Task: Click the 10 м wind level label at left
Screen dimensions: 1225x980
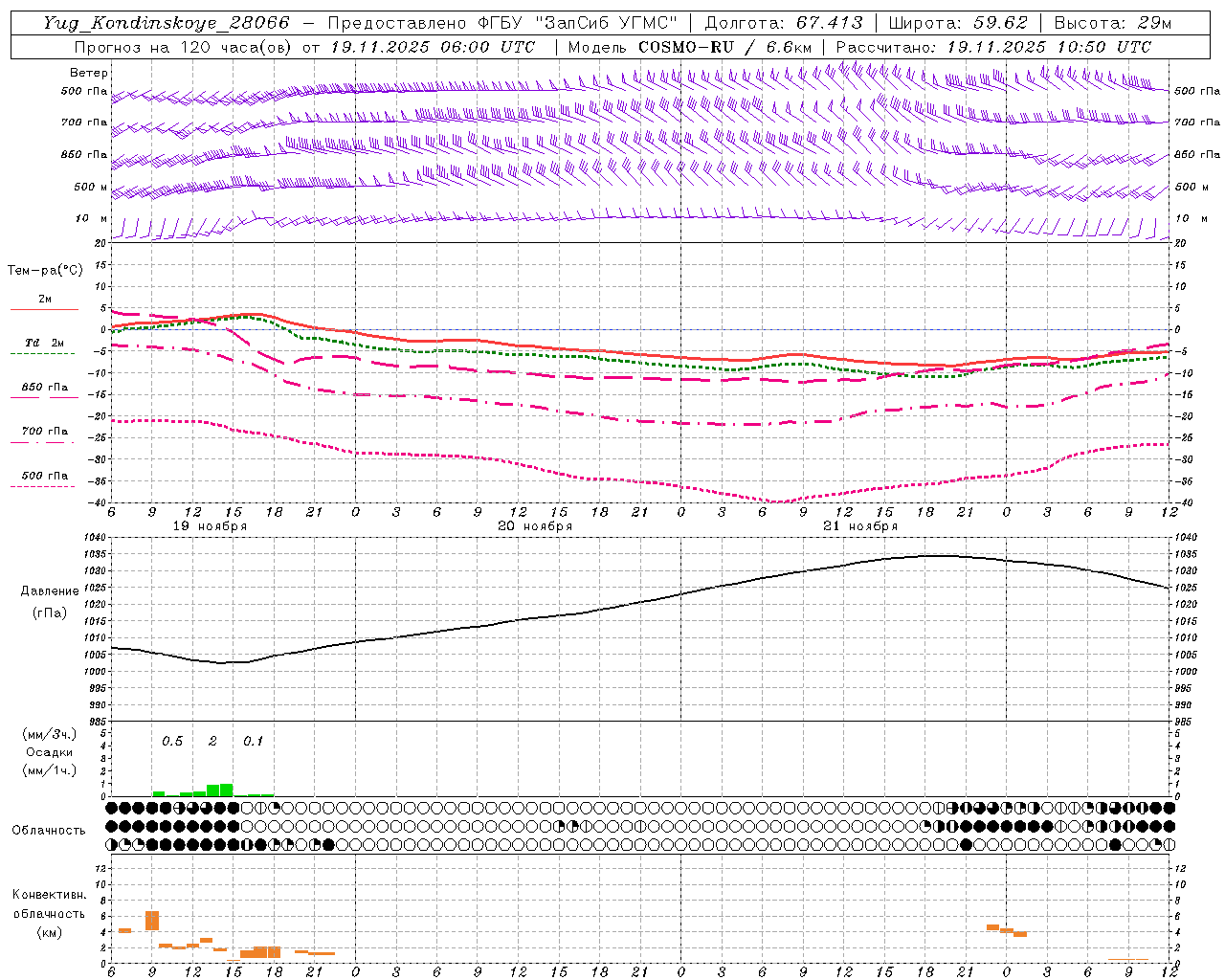Action: [91, 218]
